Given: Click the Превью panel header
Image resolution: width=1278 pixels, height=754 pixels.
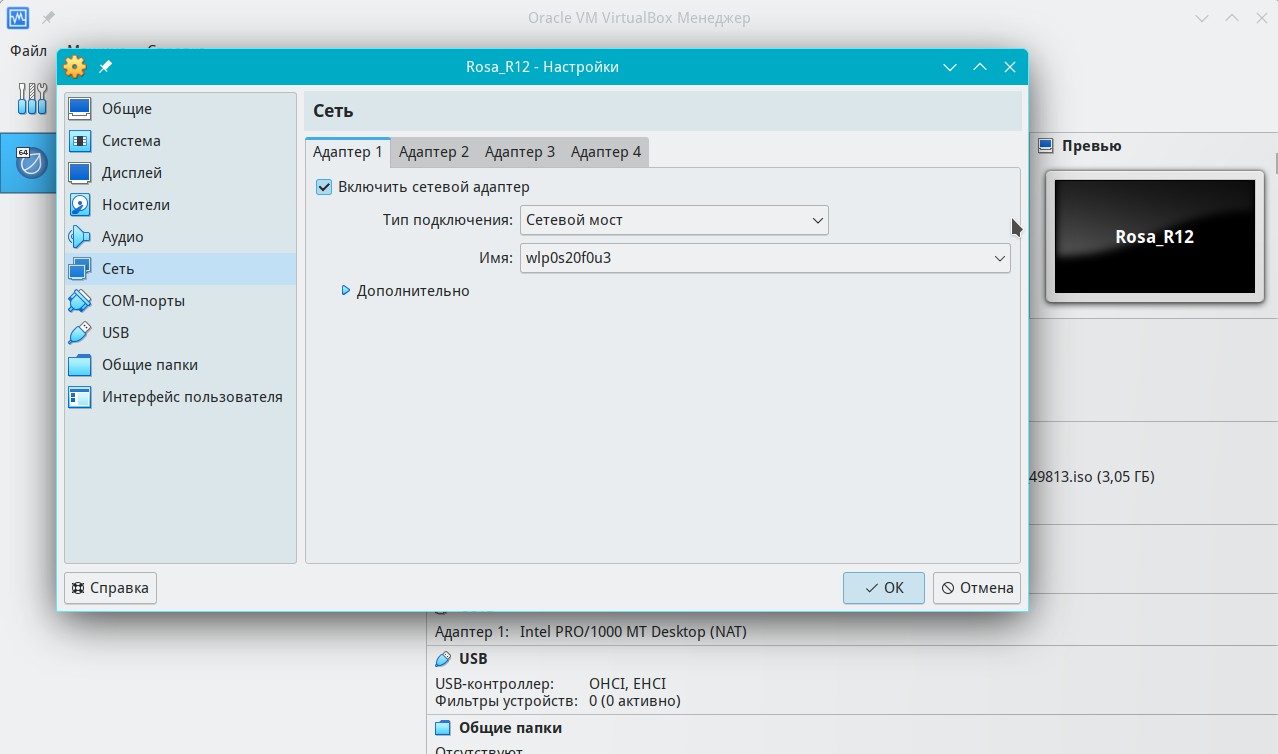Looking at the screenshot, I should [x=1091, y=146].
